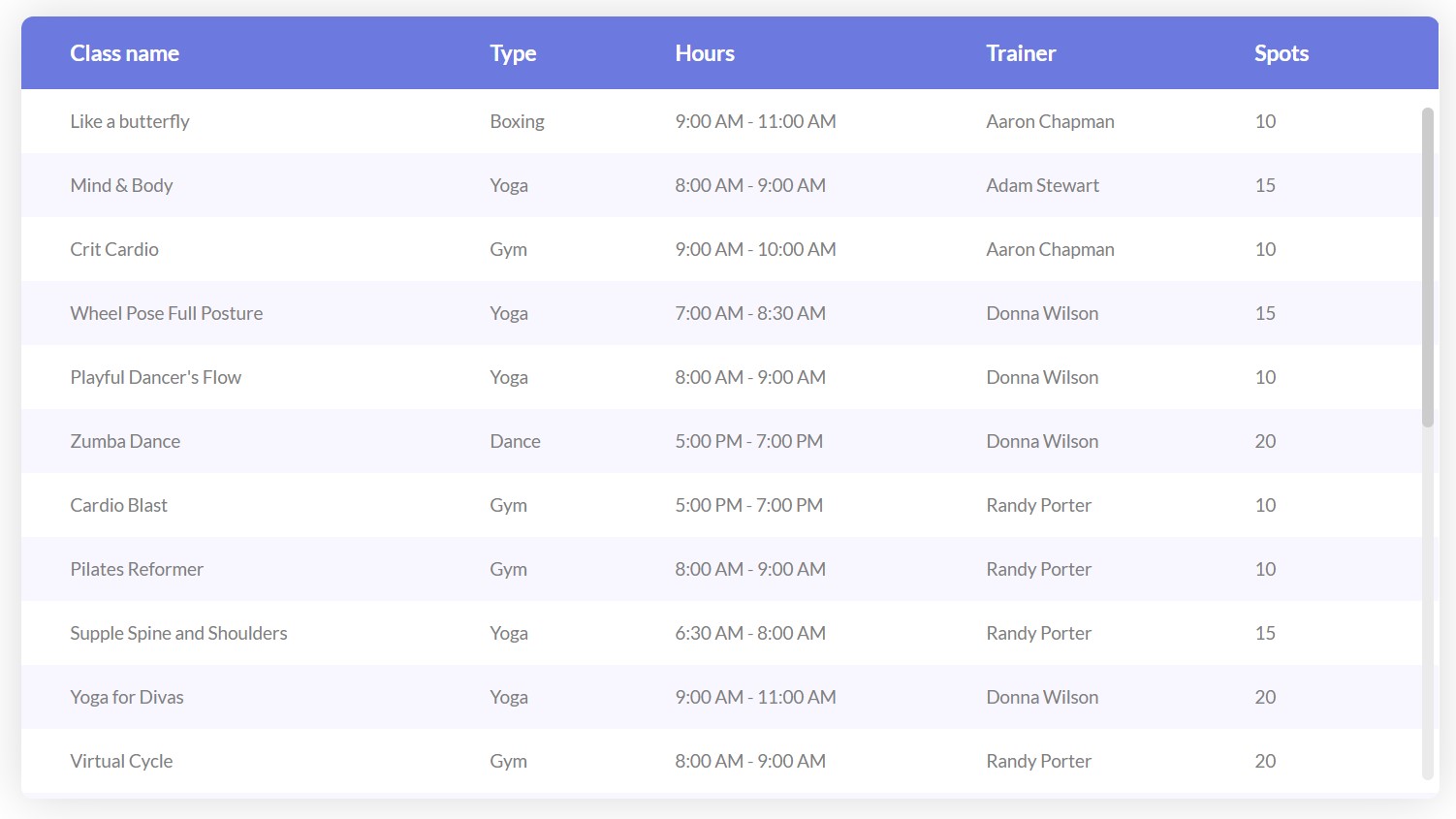Image resolution: width=1456 pixels, height=819 pixels.
Task: Click the '9:00 AM - 10:00 AM' hours cell
Action: 755,249
